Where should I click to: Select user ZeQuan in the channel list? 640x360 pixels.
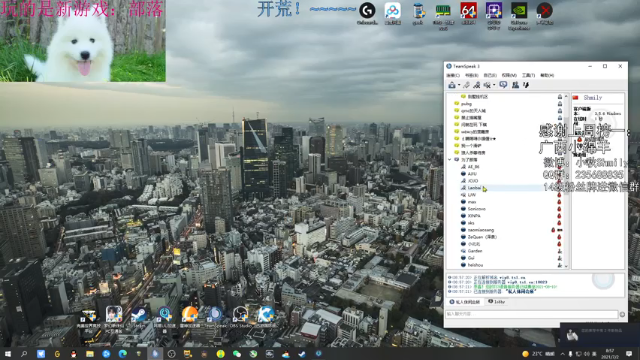pyautogui.click(x=482, y=237)
